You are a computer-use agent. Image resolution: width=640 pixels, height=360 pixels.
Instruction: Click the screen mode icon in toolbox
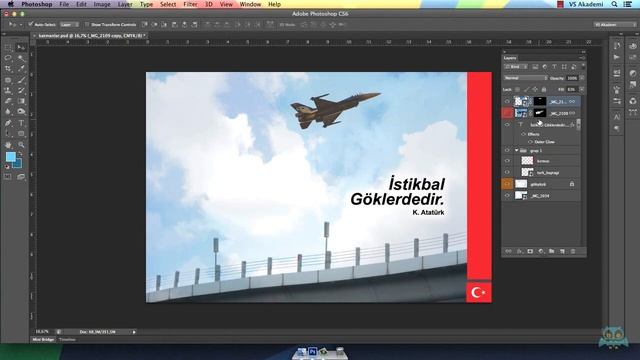[x=21, y=177]
